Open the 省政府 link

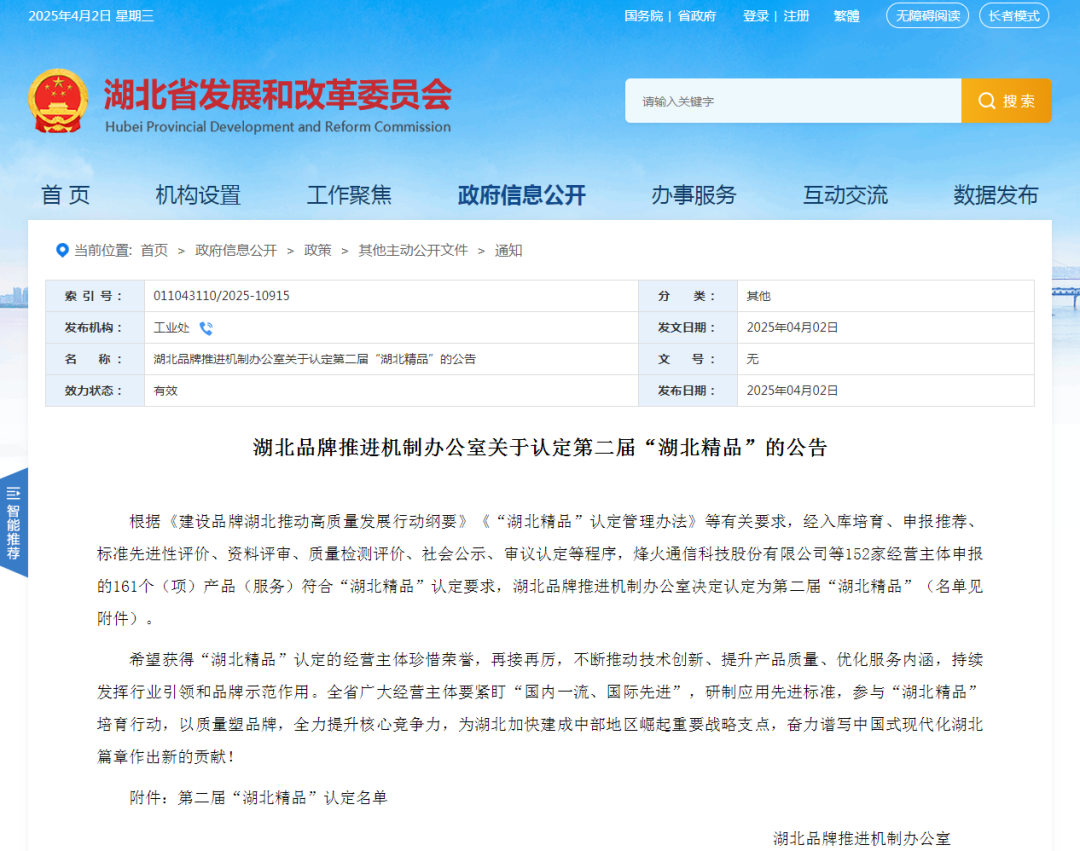pyautogui.click(x=697, y=16)
